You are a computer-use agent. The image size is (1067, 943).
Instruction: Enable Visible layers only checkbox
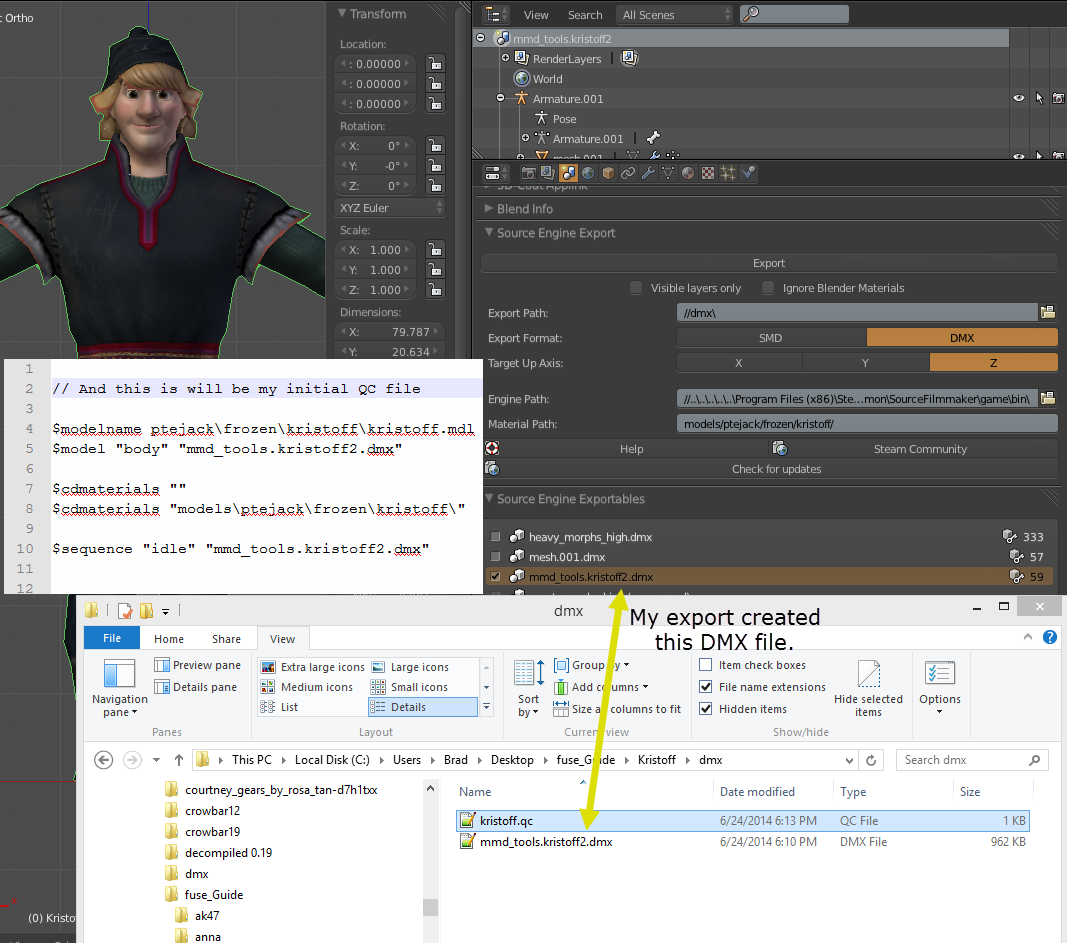click(636, 287)
